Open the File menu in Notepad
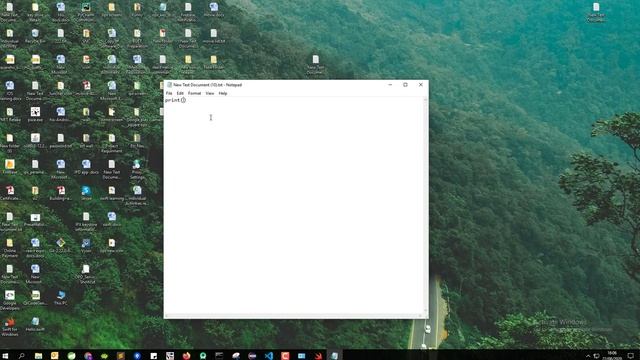Image resolution: width=640 pixels, height=360 pixels. coord(169,93)
